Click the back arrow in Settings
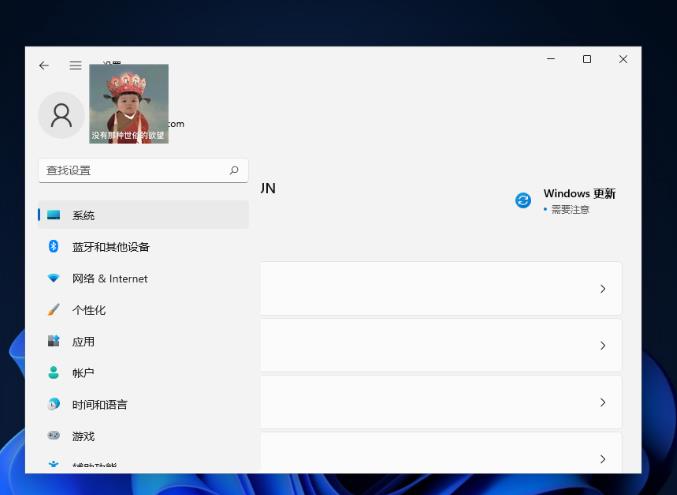677x495 pixels. point(44,65)
